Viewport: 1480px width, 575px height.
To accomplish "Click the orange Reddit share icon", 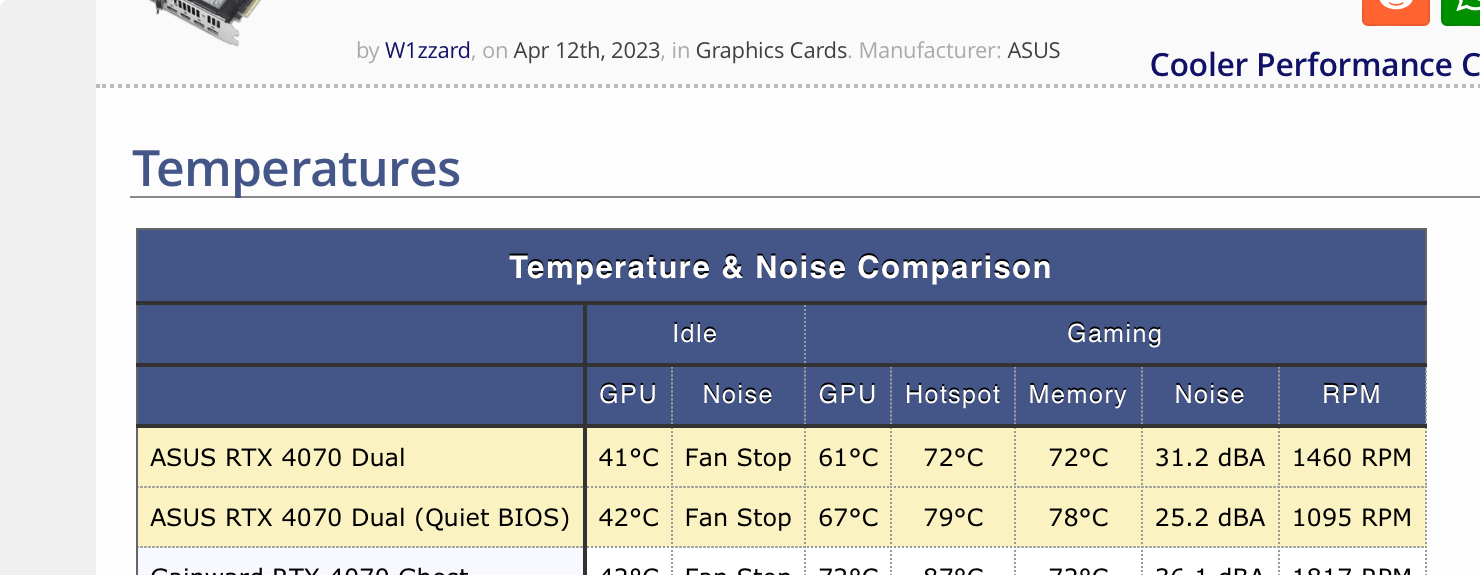I will 1396,8.
